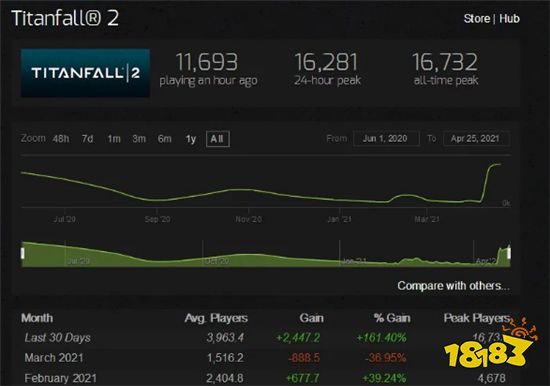Set chart zoom to 7d
Screen dimensions: 550x386
[87, 139]
